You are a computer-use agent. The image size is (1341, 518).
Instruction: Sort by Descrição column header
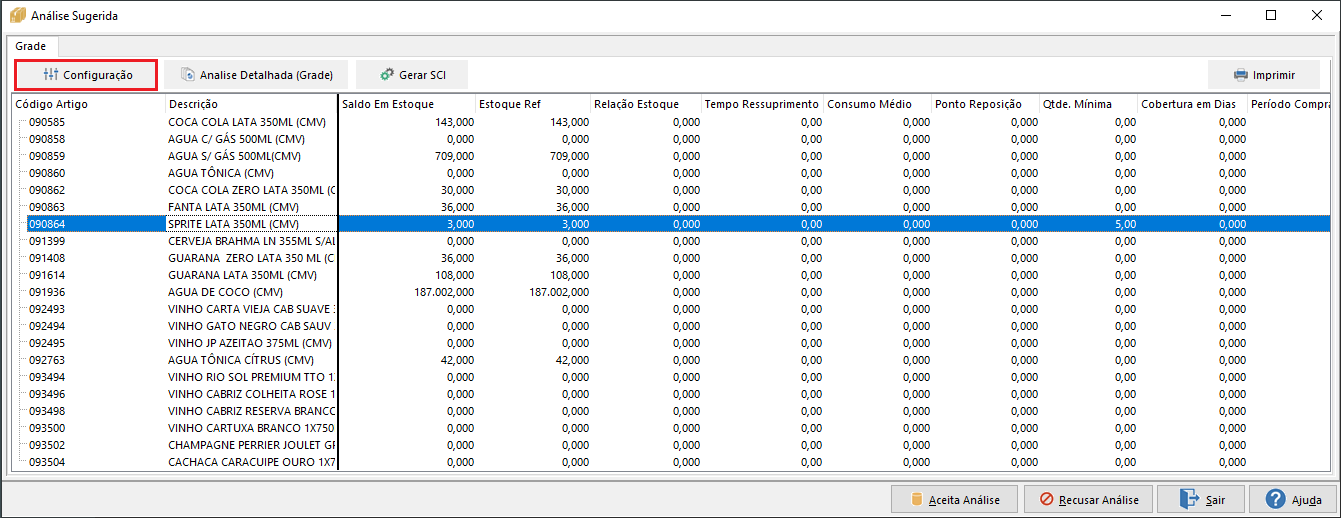252,104
